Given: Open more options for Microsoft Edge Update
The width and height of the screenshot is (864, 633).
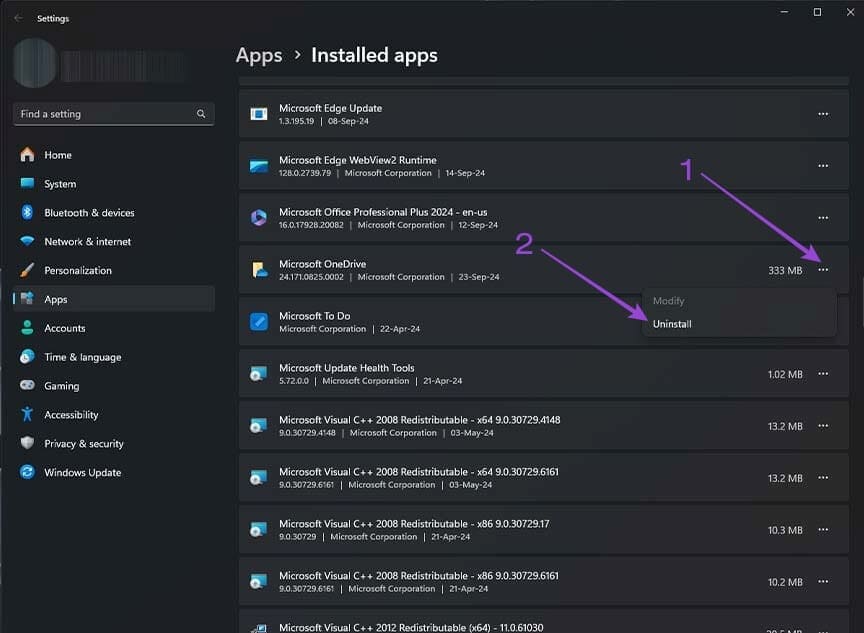Looking at the screenshot, I should coord(823,114).
